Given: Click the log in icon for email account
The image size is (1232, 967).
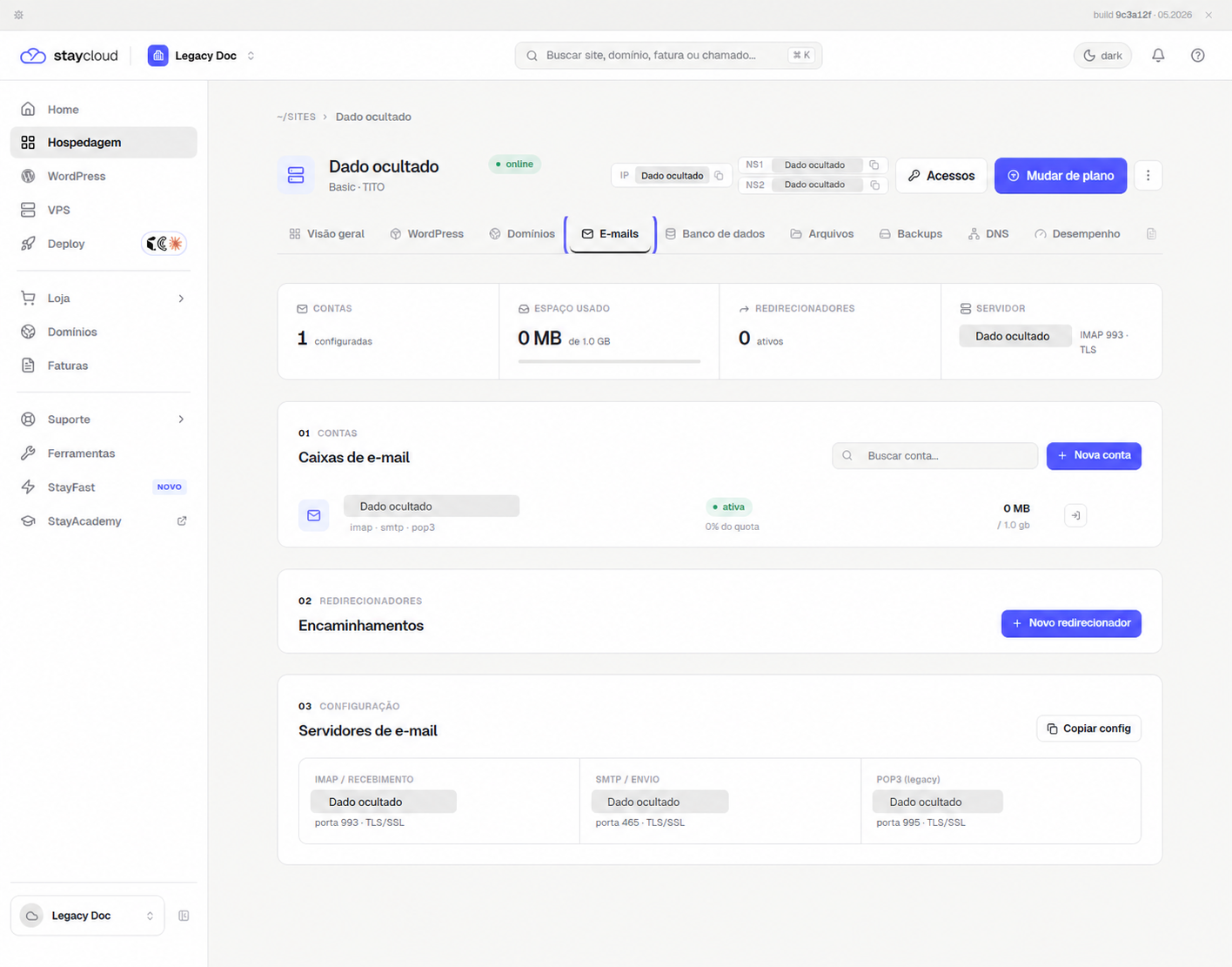Looking at the screenshot, I should [1075, 515].
